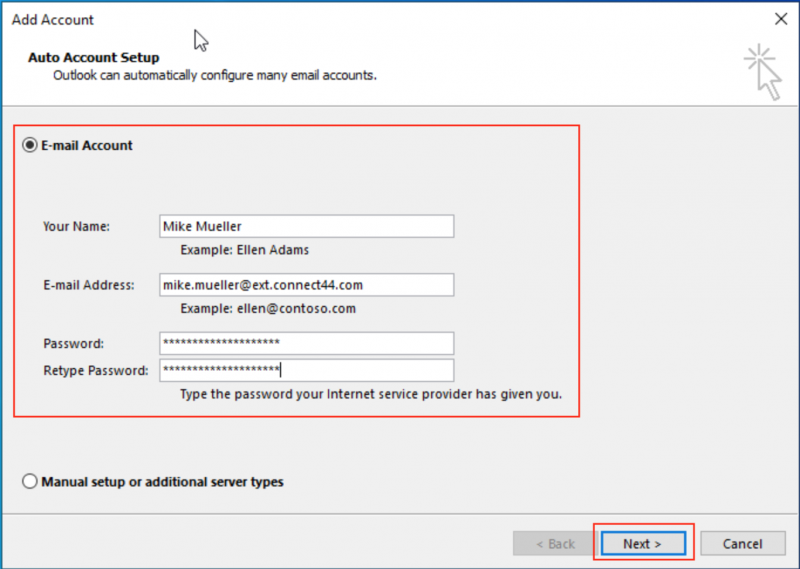Click the "Password:" label text
This screenshot has height=569, width=800.
click(73, 344)
